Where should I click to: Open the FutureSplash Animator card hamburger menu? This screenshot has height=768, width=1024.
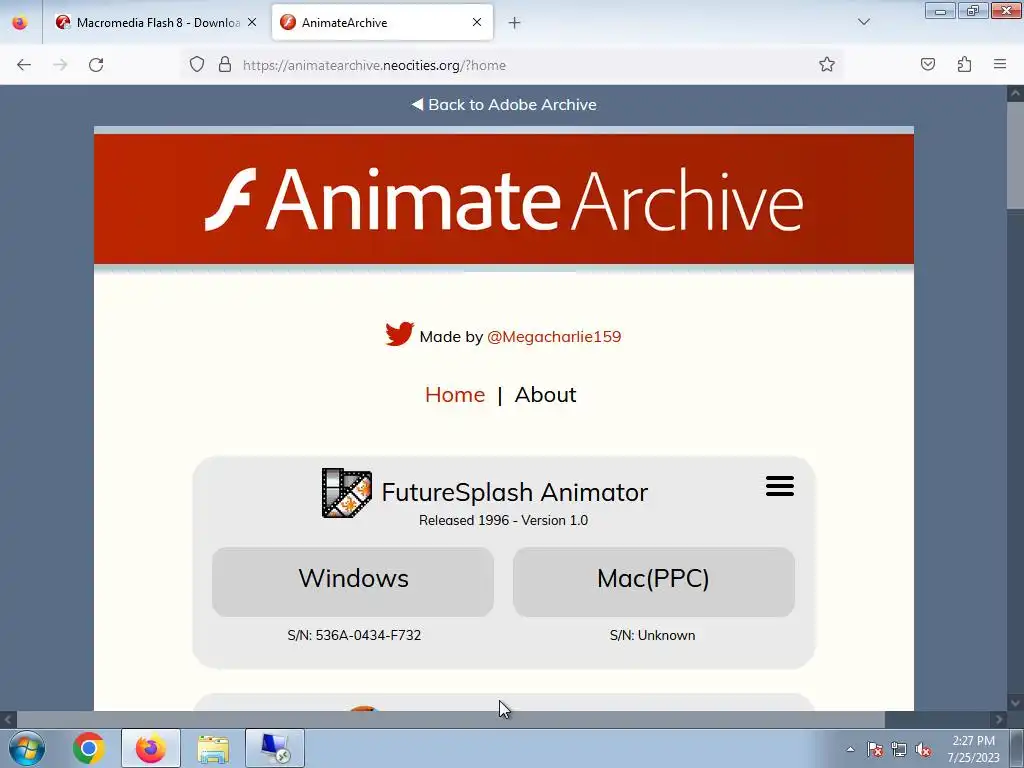[x=780, y=486]
